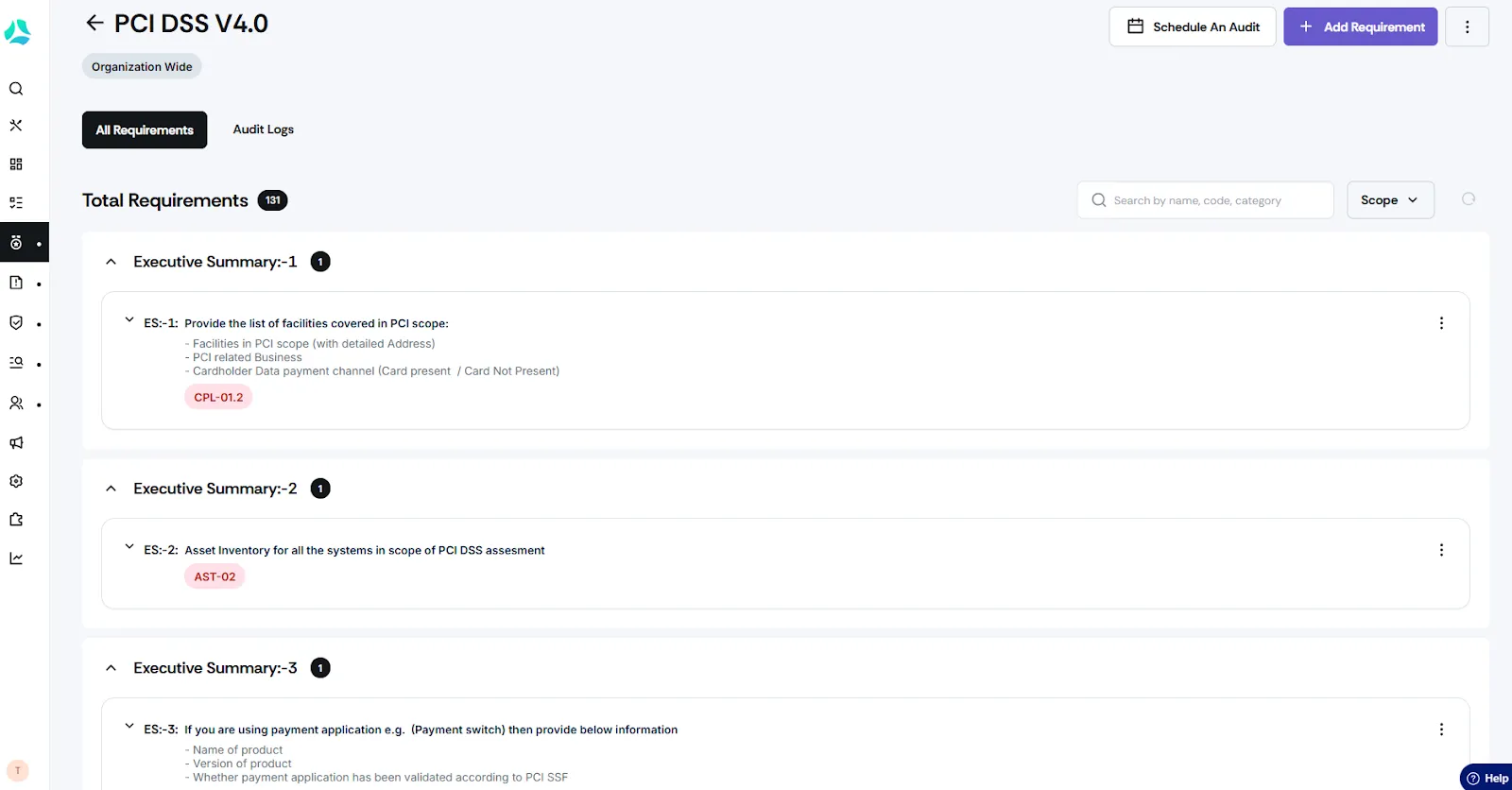The image size is (1512, 790).
Task: Open the Scope dropdown
Action: click(x=1390, y=200)
